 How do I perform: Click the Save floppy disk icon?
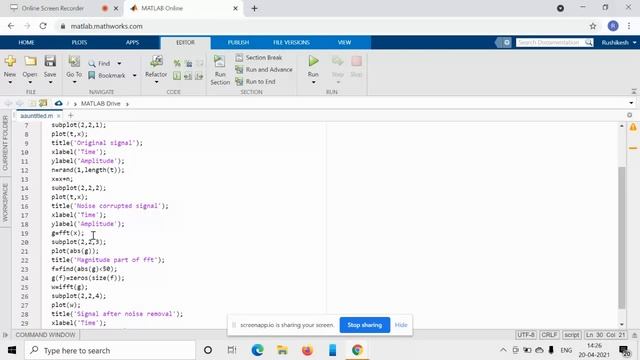pos(50,61)
